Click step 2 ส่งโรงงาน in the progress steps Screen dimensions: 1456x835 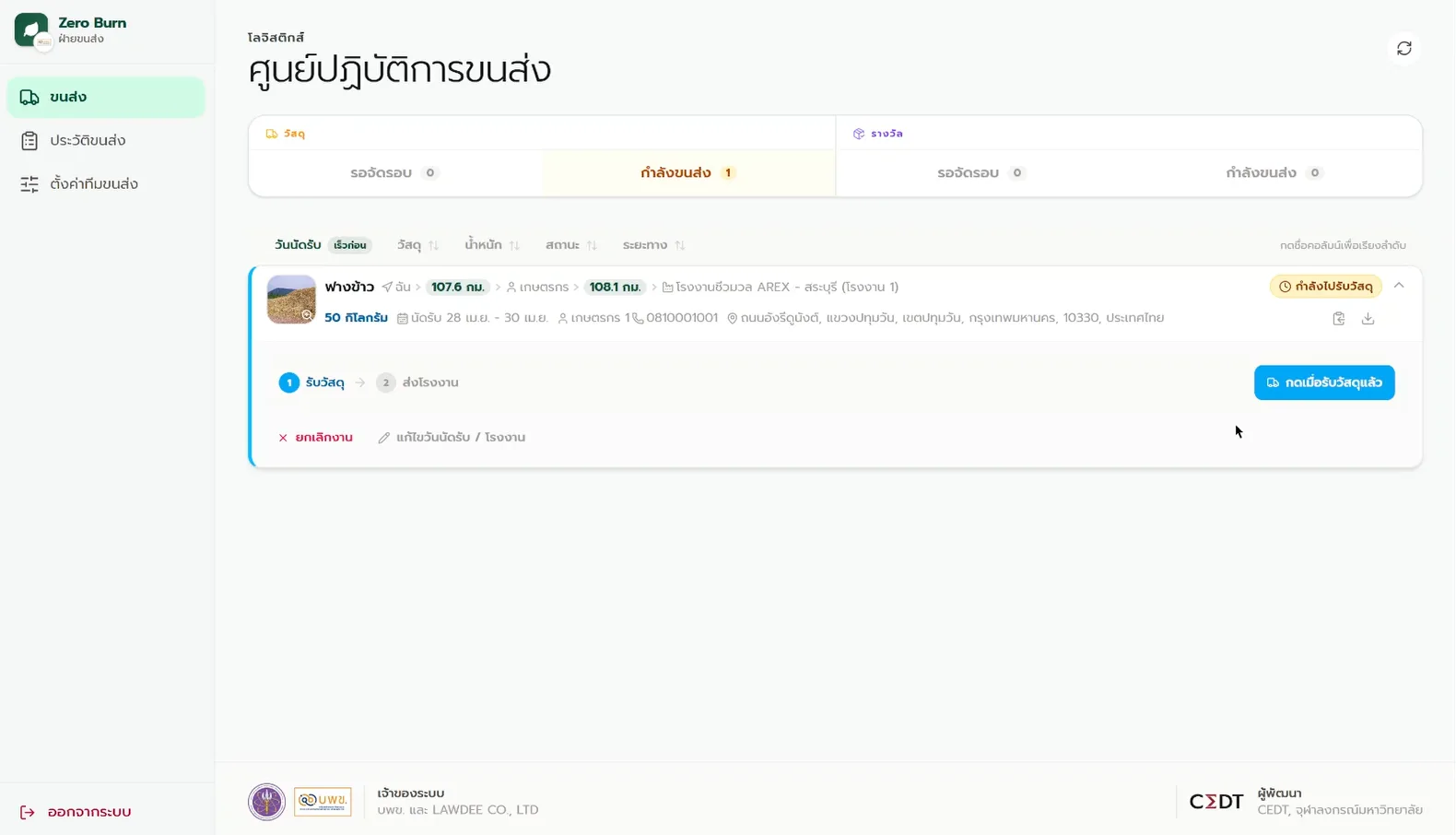coord(417,382)
